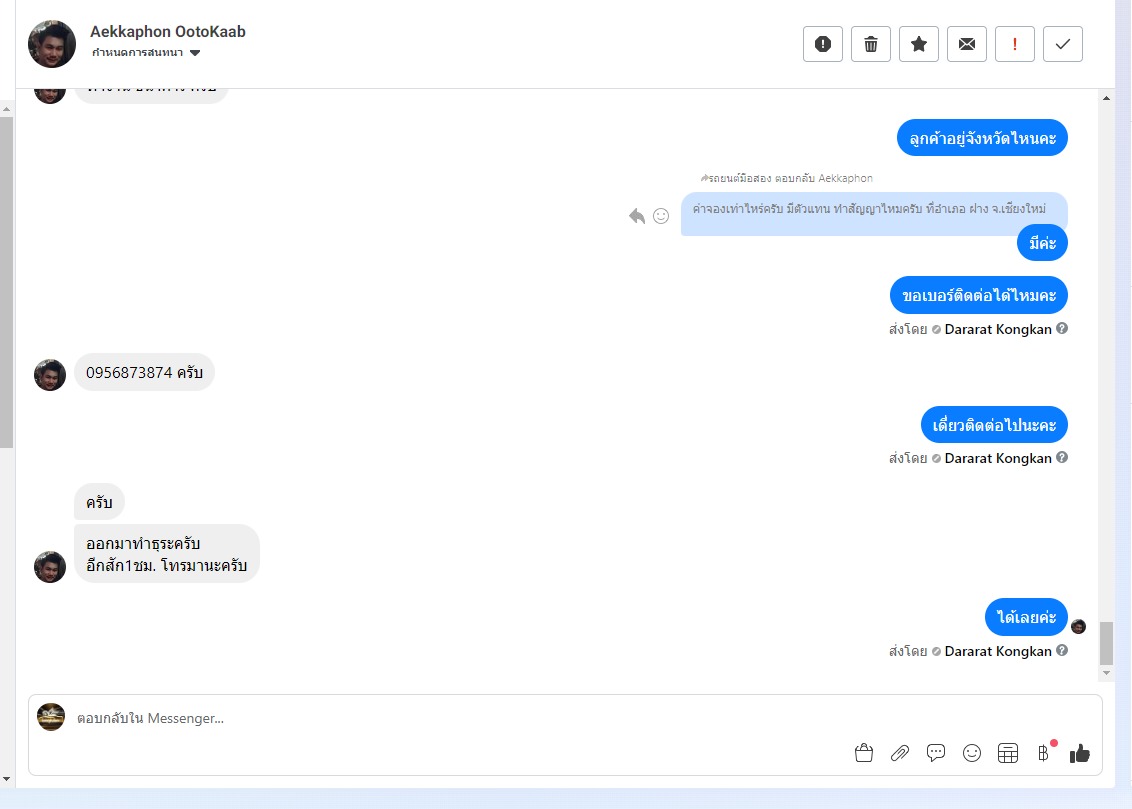Reply to the quoted message with arrow icon
This screenshot has width=1132, height=809.
[x=637, y=216]
